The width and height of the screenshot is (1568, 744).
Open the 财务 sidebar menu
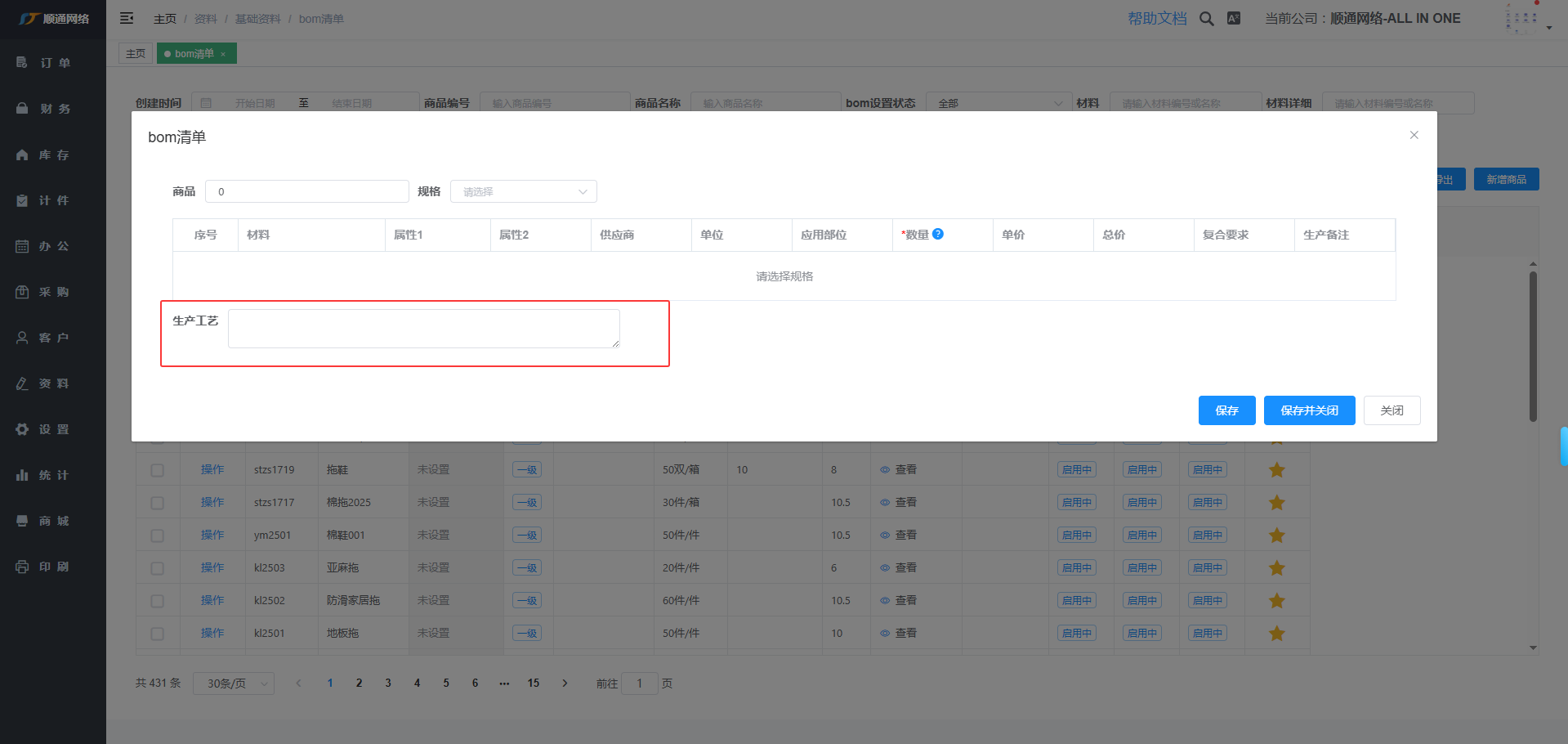(53, 109)
